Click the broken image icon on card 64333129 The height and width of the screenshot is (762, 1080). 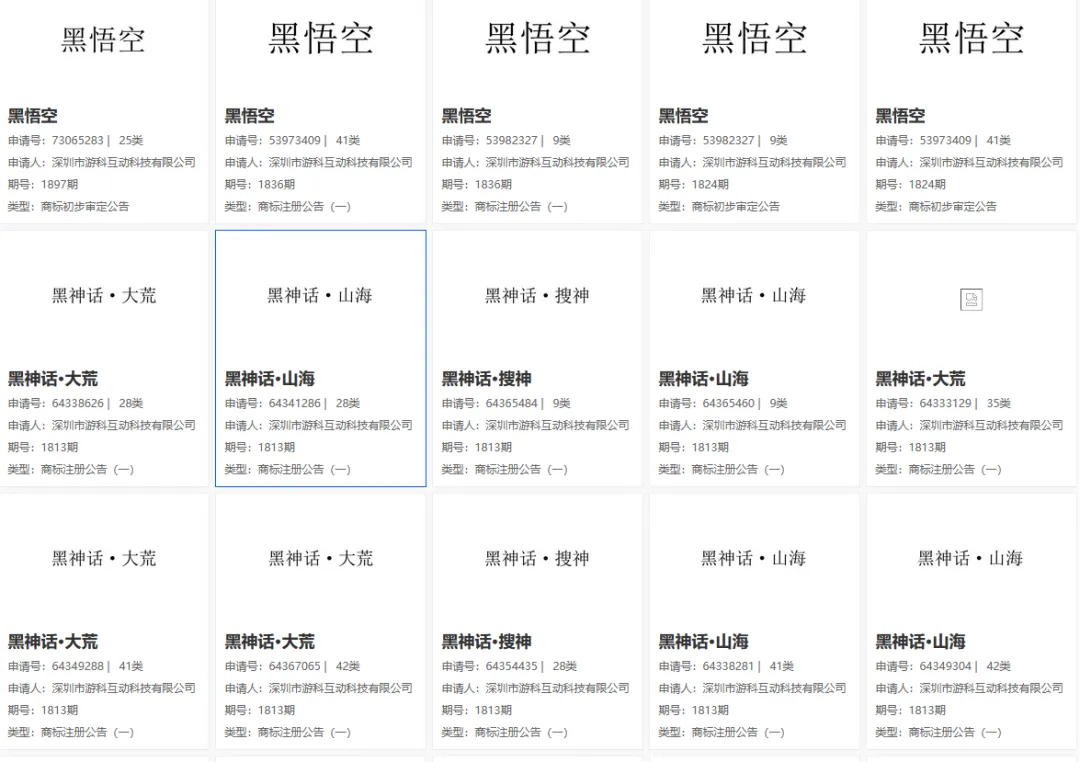[x=971, y=300]
